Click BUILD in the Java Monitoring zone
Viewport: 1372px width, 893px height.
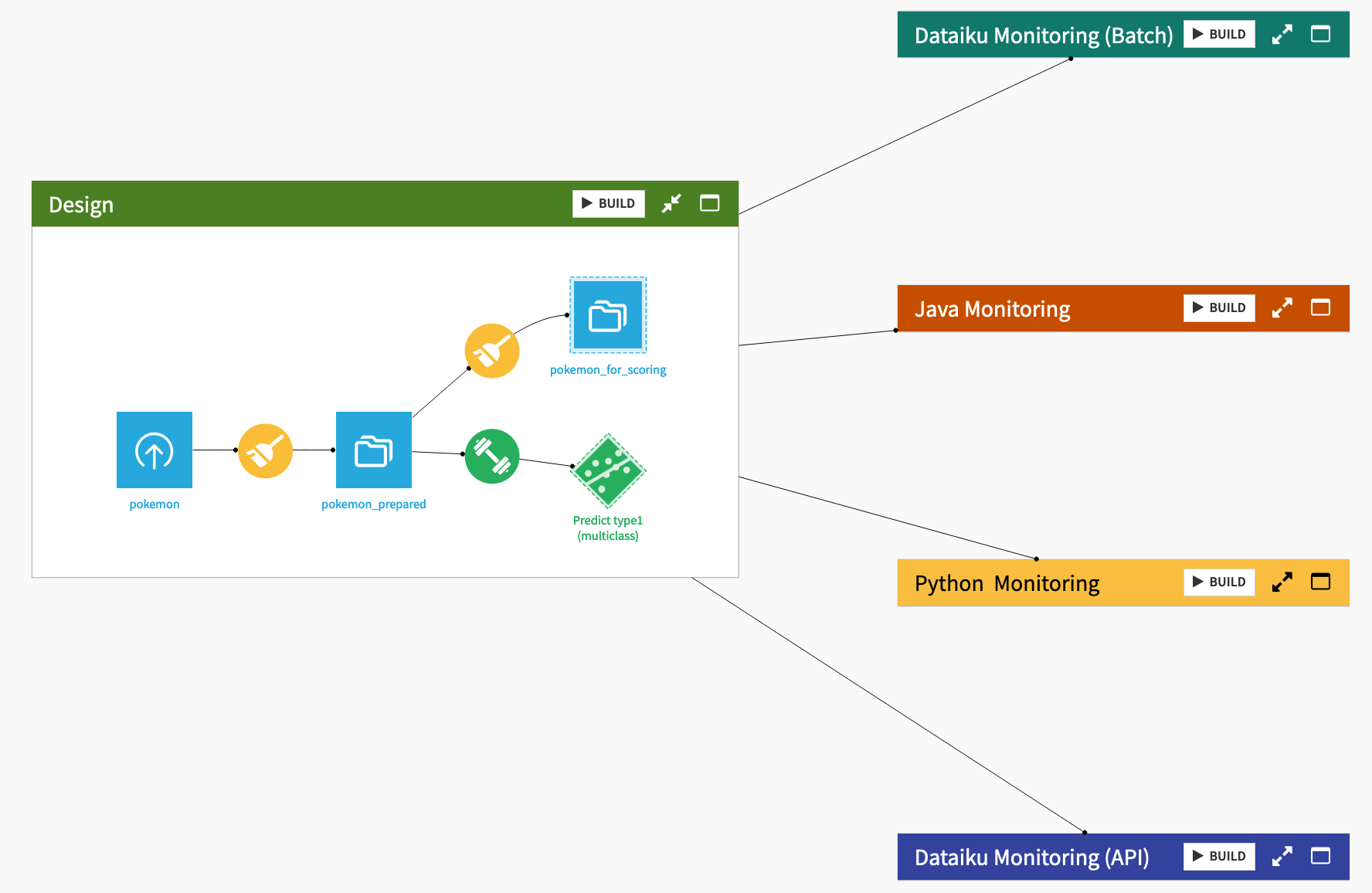(x=1219, y=307)
